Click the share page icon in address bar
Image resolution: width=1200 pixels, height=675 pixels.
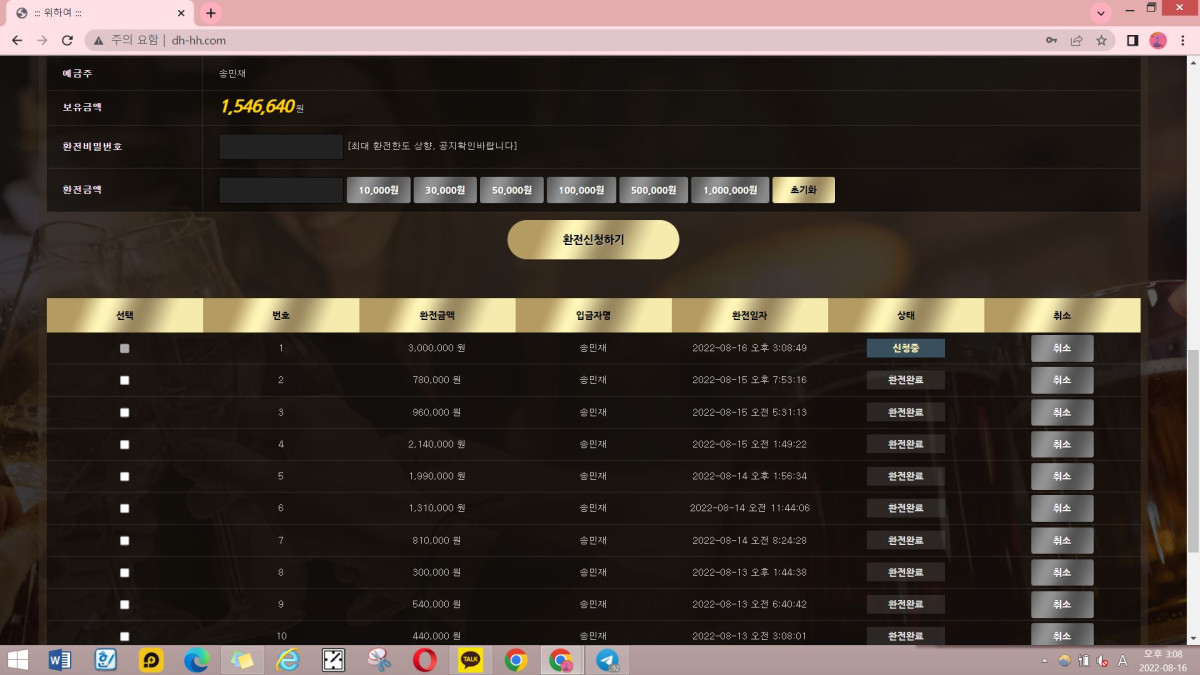(x=1076, y=41)
